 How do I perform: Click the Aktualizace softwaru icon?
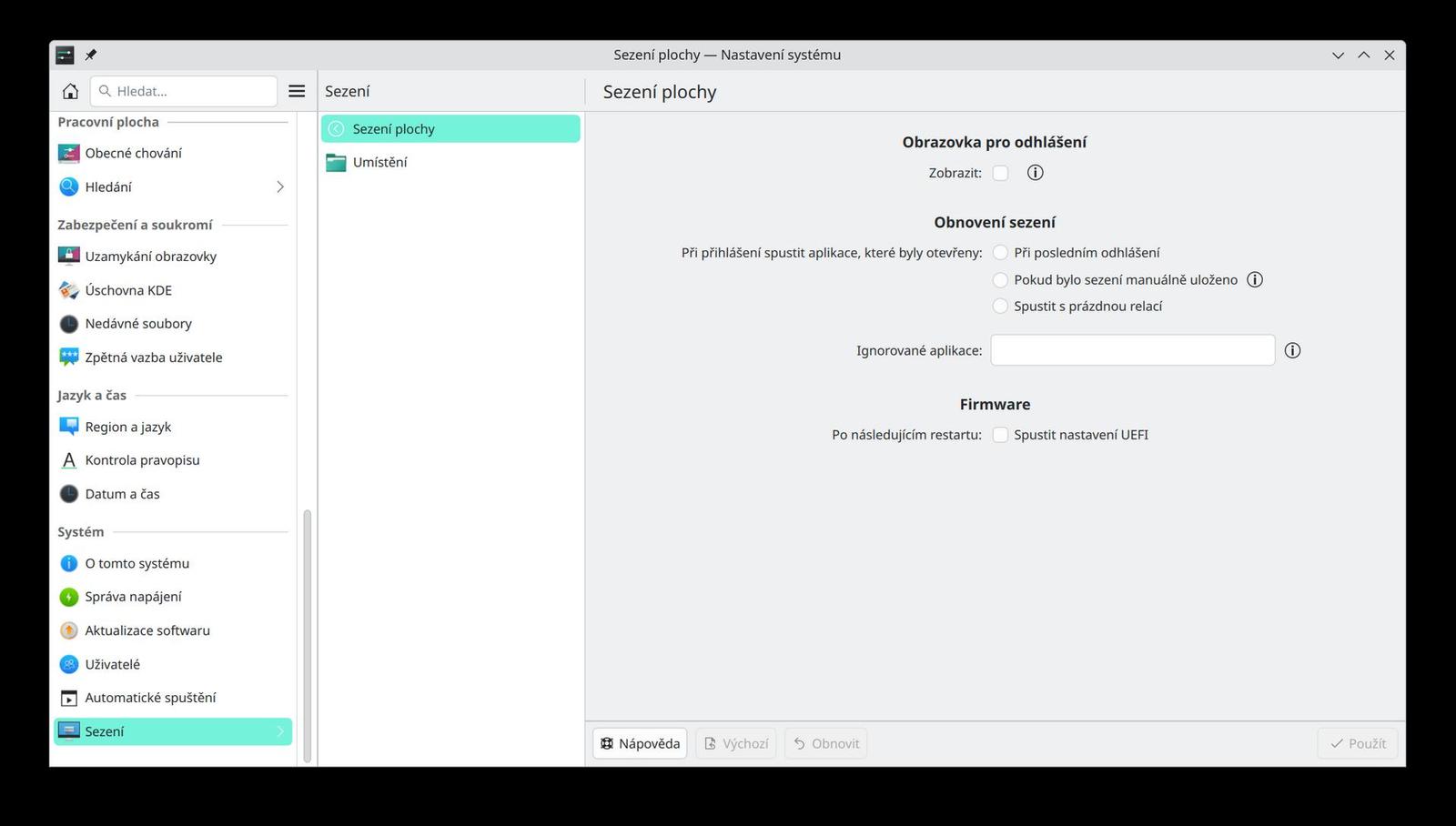click(68, 630)
